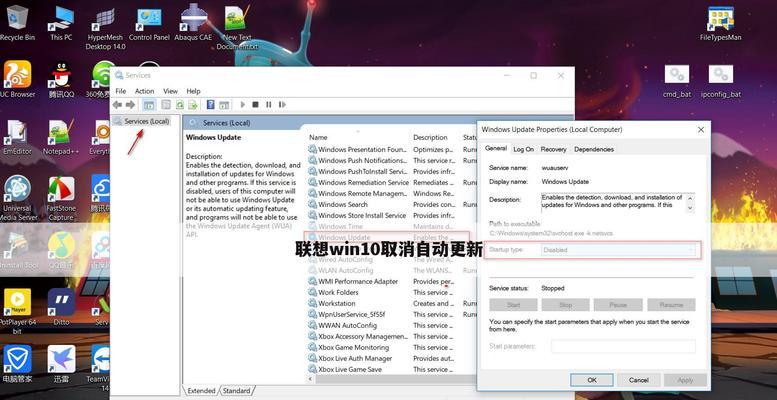Screen dimensions: 777x400
Task: Click the Start Service play icon
Action: [243, 105]
